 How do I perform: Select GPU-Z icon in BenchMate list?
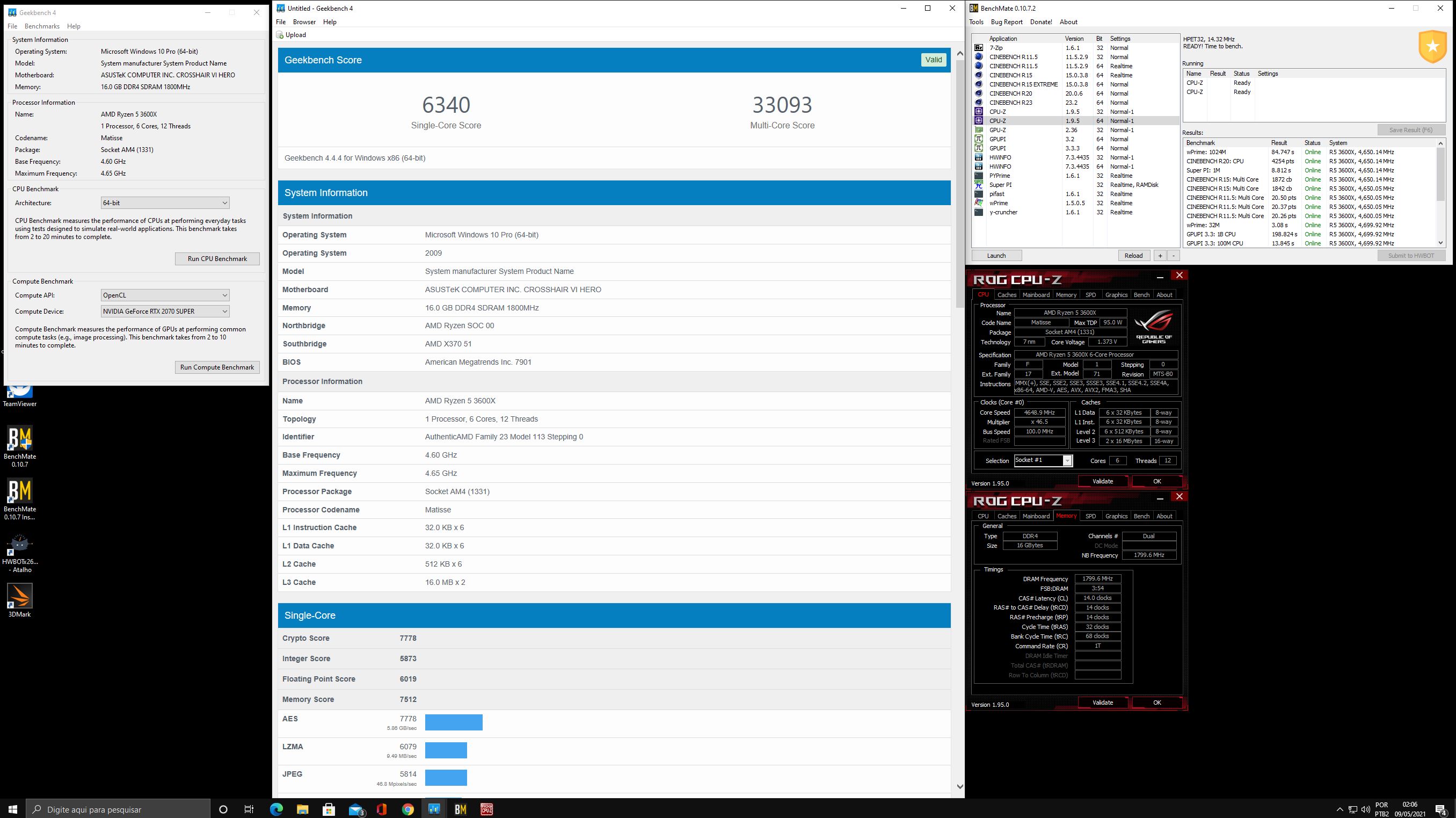(x=979, y=130)
